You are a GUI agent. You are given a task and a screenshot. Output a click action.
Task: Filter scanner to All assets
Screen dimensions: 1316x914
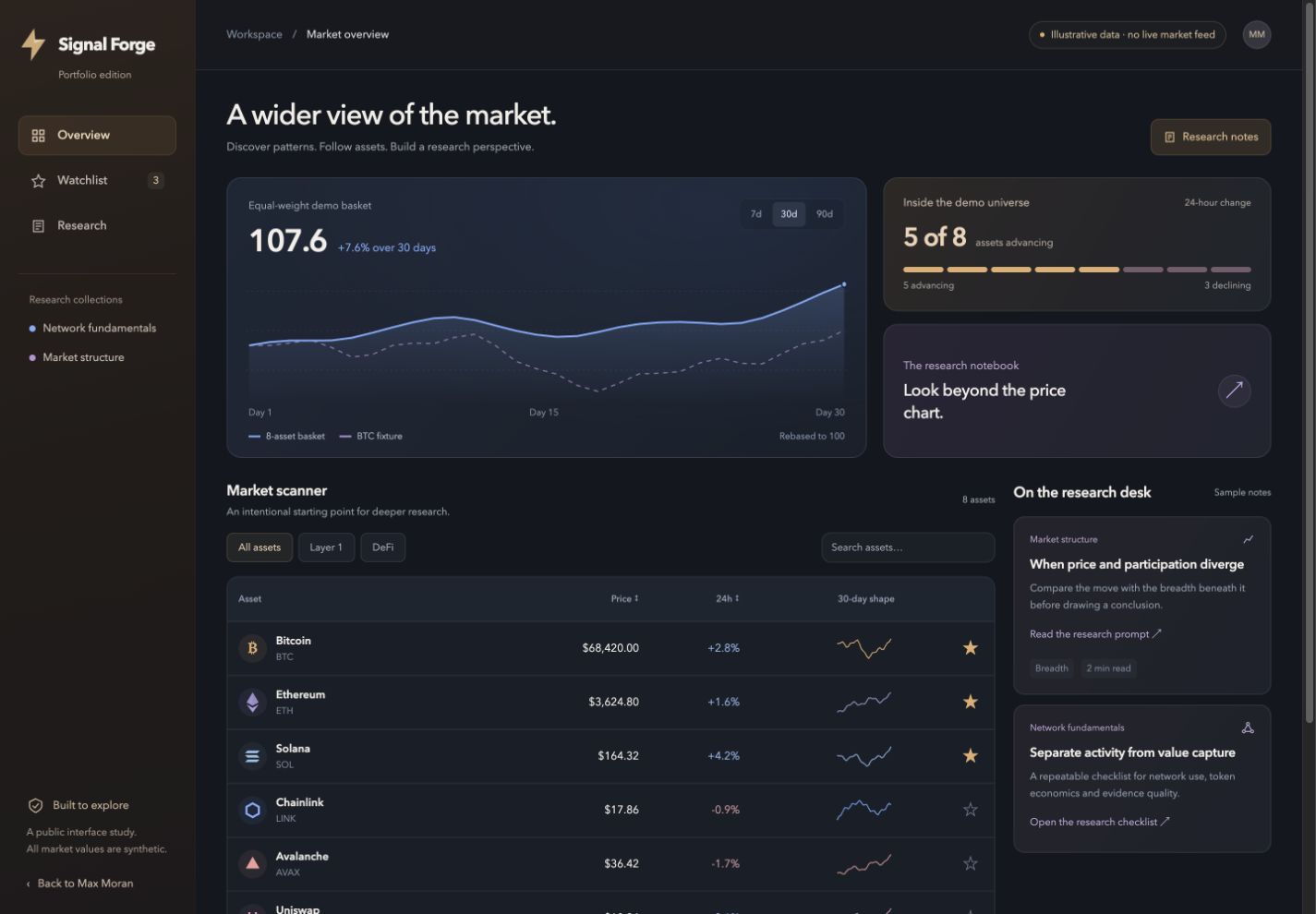pos(260,547)
